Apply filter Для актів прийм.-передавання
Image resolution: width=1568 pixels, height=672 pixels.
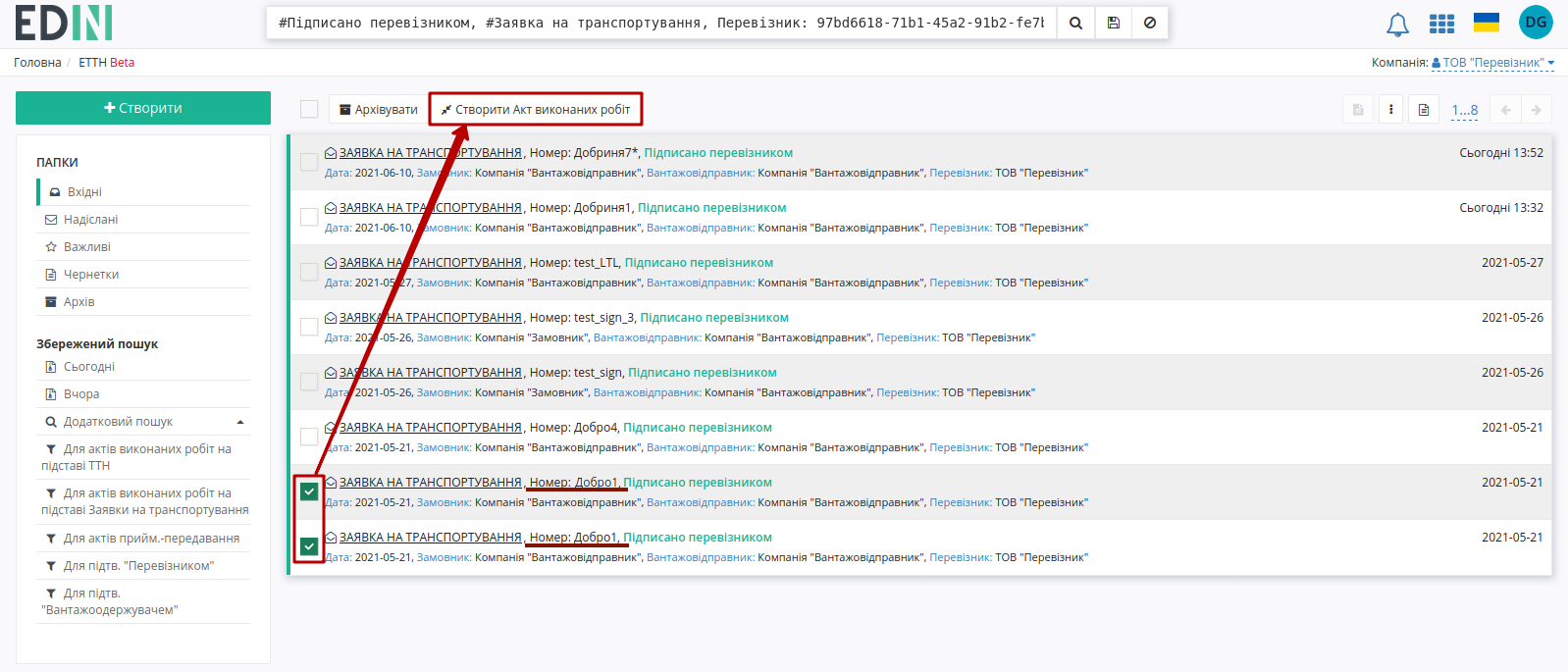coord(143,539)
